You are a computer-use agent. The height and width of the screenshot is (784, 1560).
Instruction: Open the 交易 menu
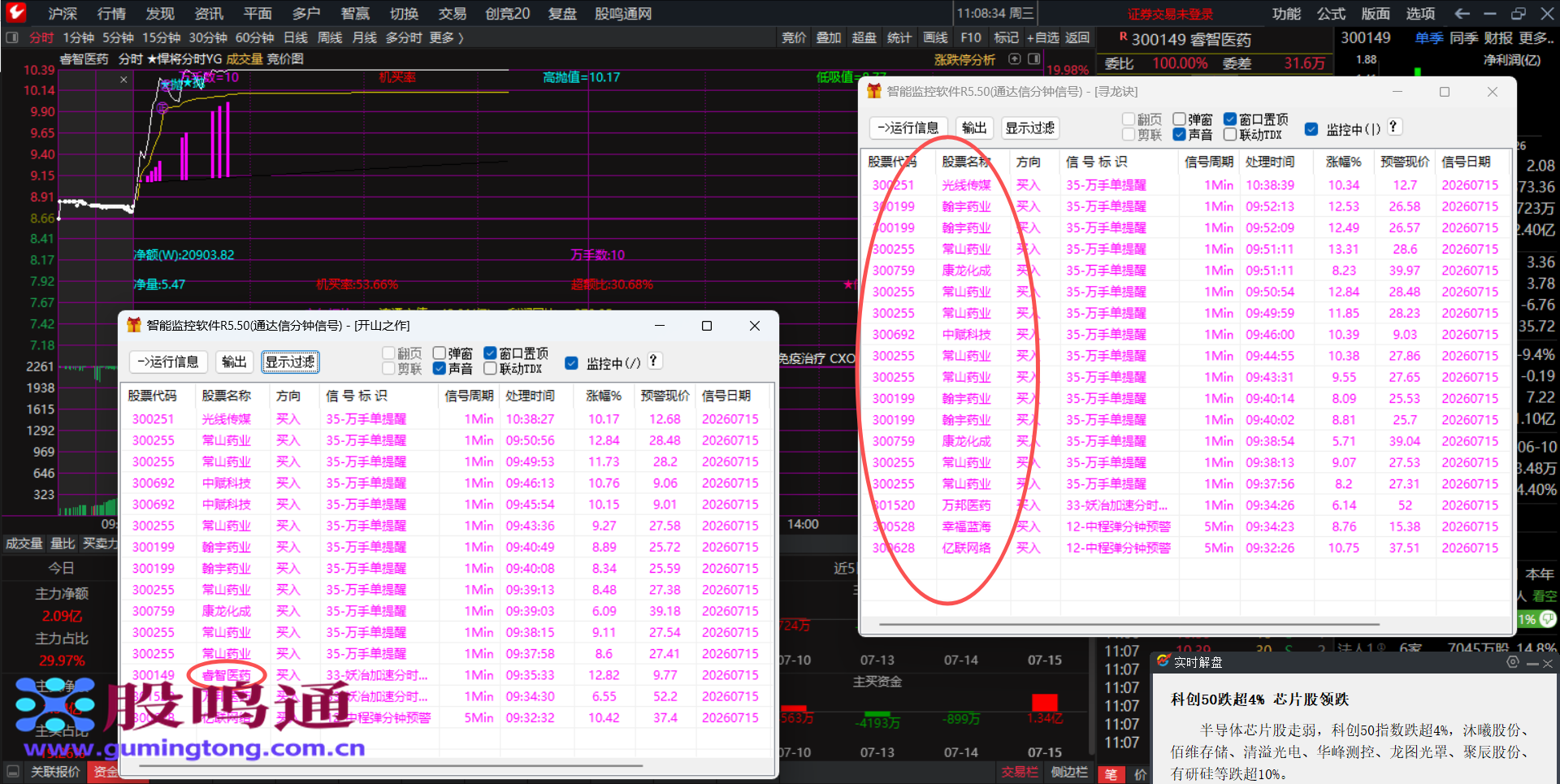click(453, 13)
